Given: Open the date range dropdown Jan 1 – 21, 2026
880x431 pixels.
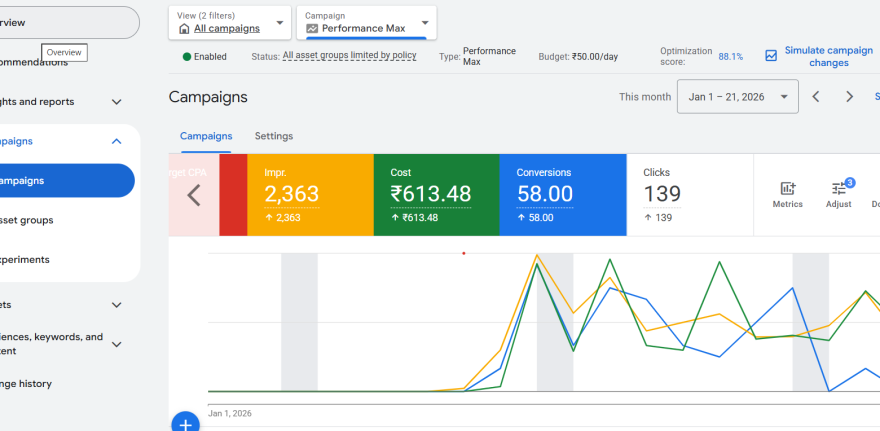Looking at the screenshot, I should pos(737,97).
